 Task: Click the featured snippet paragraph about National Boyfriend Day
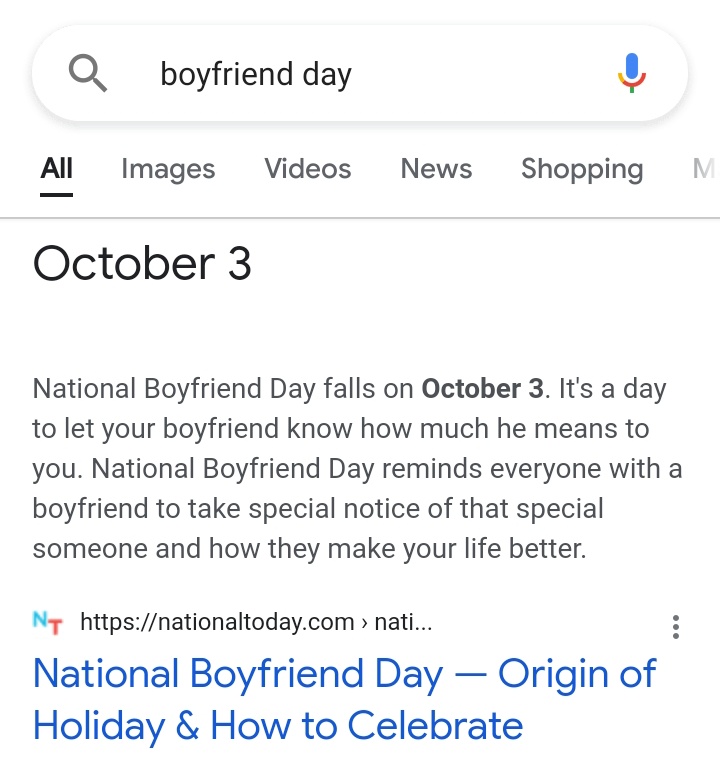click(x=357, y=469)
